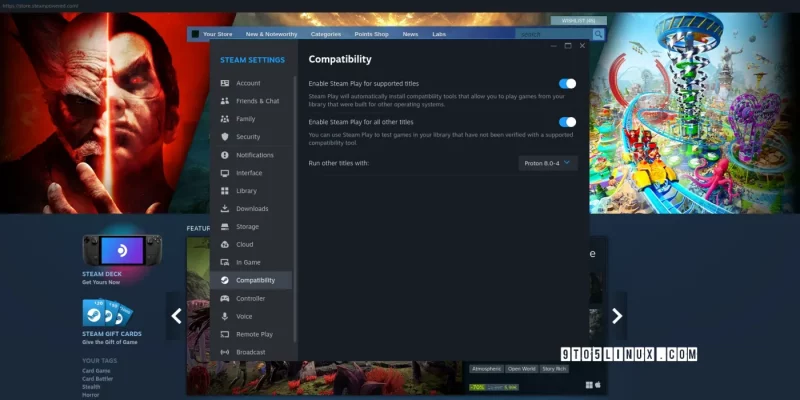Open Categories menu in store nav

pos(326,34)
